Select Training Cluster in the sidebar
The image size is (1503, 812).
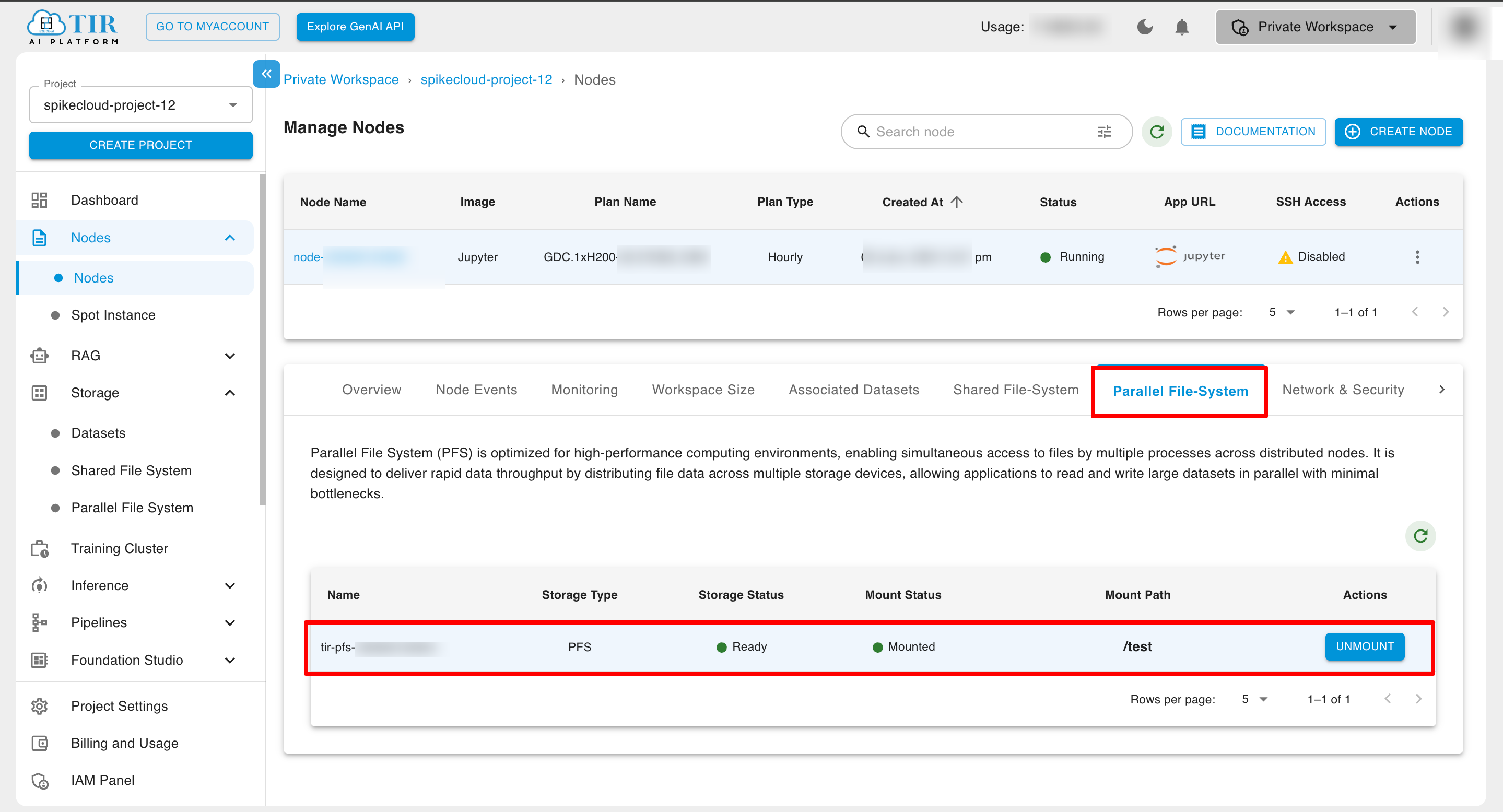point(119,548)
